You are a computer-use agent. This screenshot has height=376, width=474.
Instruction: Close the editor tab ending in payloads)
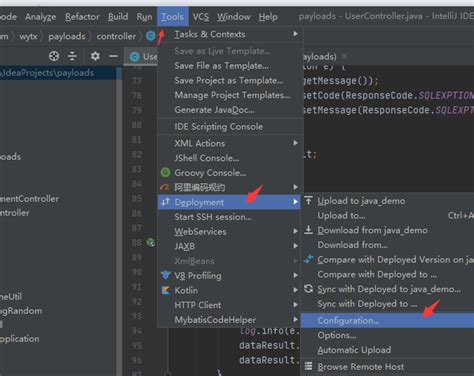[344, 56]
